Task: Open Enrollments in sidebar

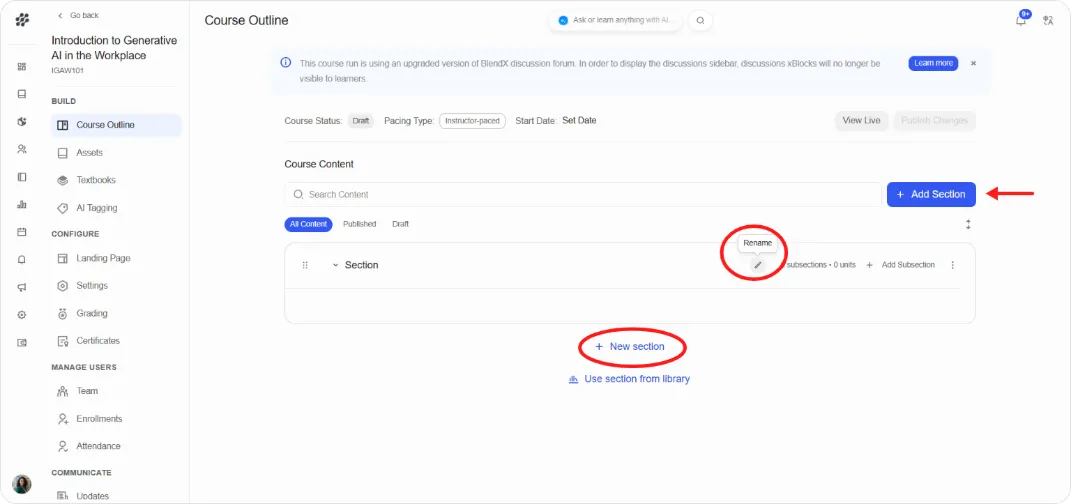Action: tap(116, 419)
